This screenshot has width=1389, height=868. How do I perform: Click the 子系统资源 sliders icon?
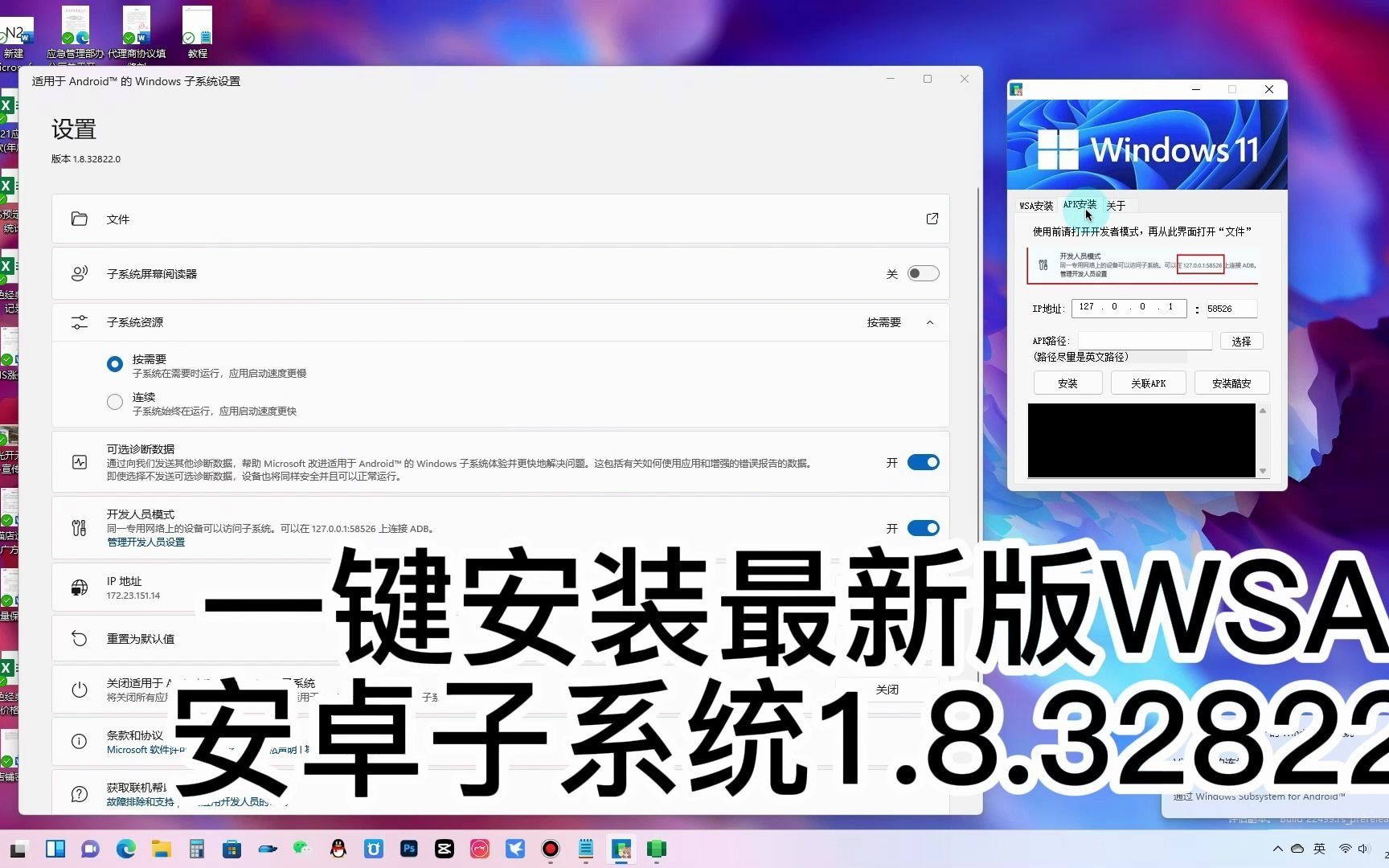79,322
